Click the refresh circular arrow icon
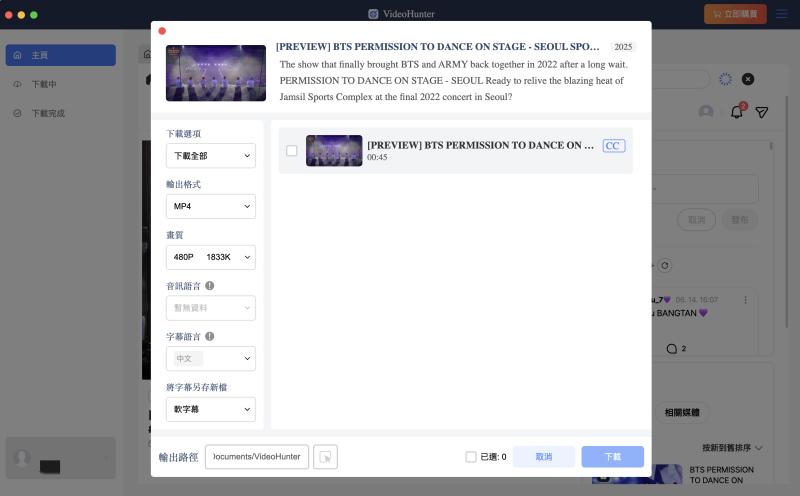 pyautogui.click(x=665, y=265)
